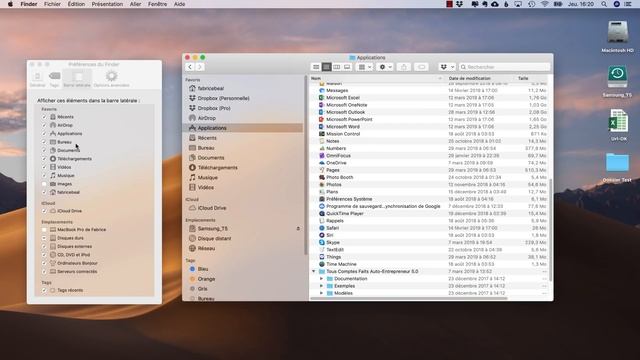This screenshot has width=640, height=360.
Task: Click the Edit Tags toolbar button
Action: pos(422,67)
